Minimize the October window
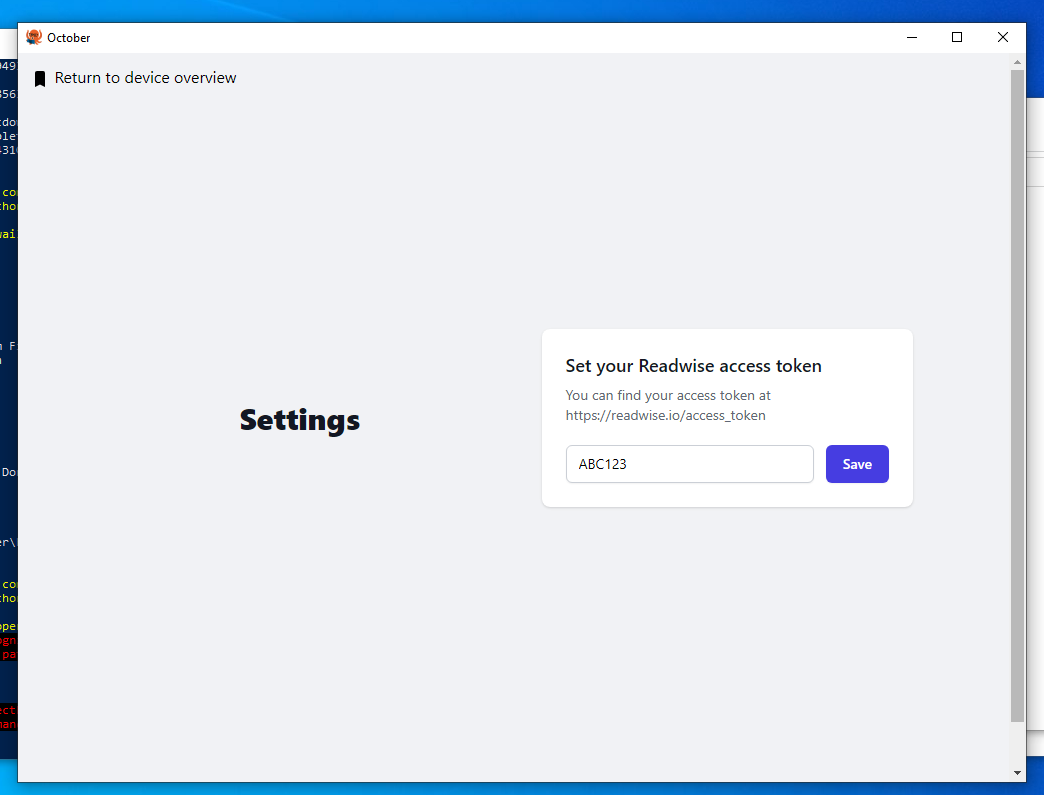The height and width of the screenshot is (795, 1044). point(912,37)
